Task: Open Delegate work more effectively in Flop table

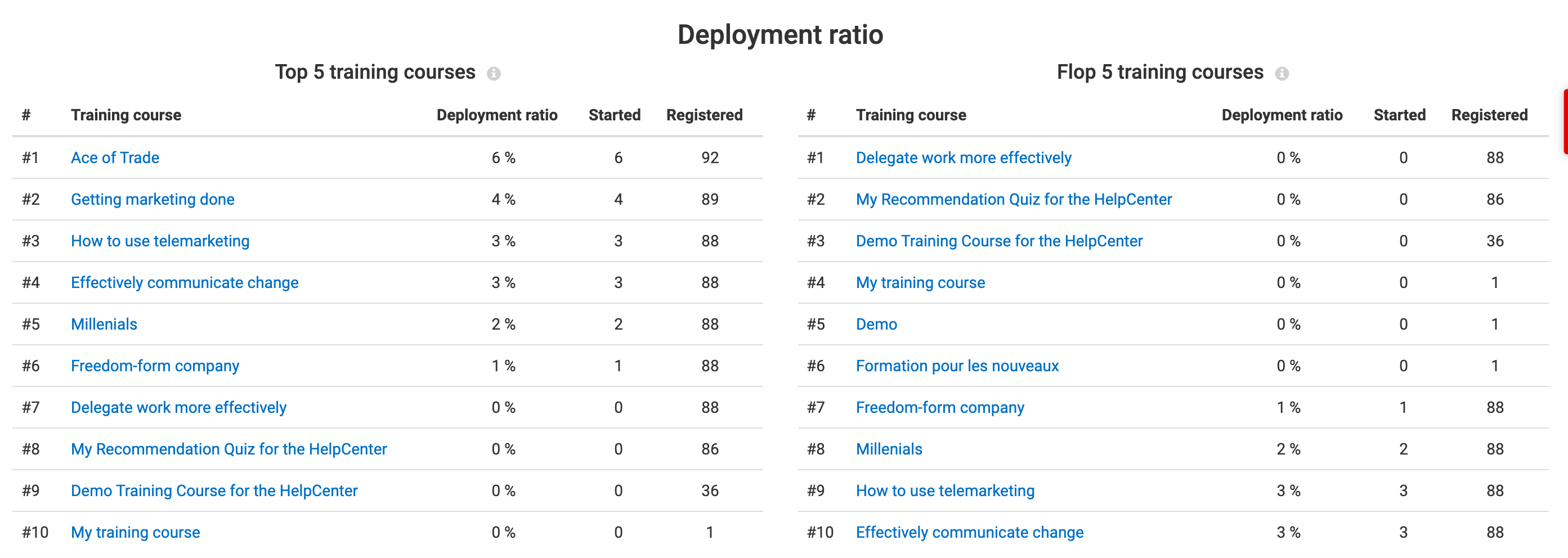Action: point(964,157)
